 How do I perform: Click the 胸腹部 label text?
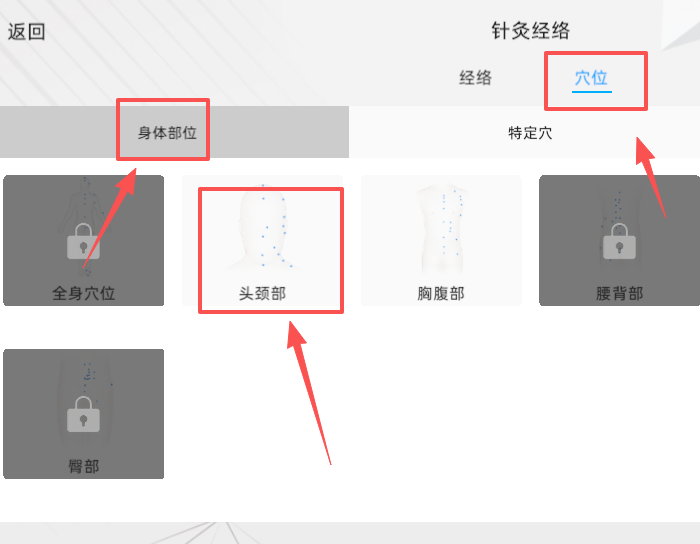coord(441,293)
